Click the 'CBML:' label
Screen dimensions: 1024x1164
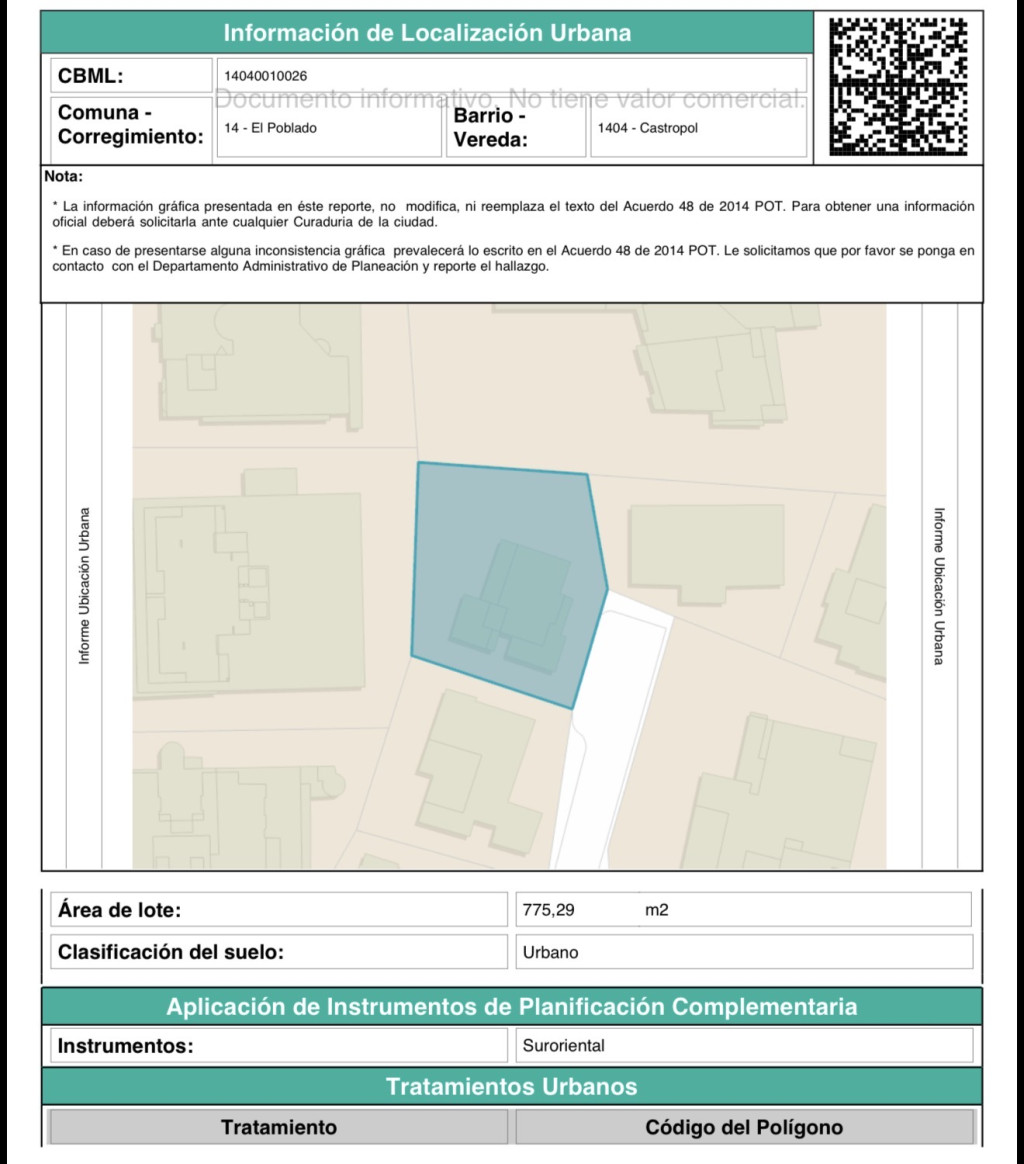pos(91,76)
